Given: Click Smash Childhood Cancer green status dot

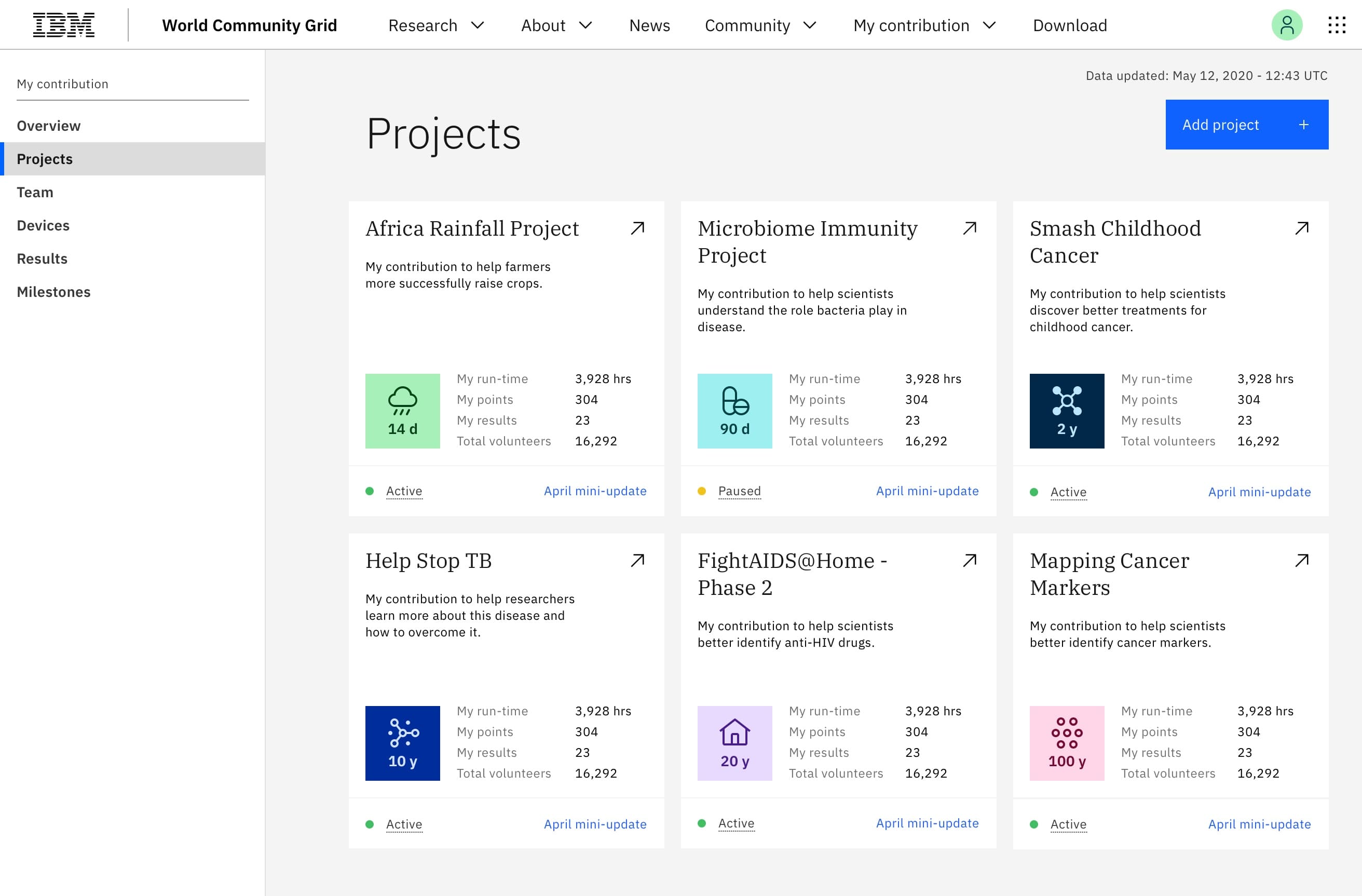Looking at the screenshot, I should [x=1034, y=492].
